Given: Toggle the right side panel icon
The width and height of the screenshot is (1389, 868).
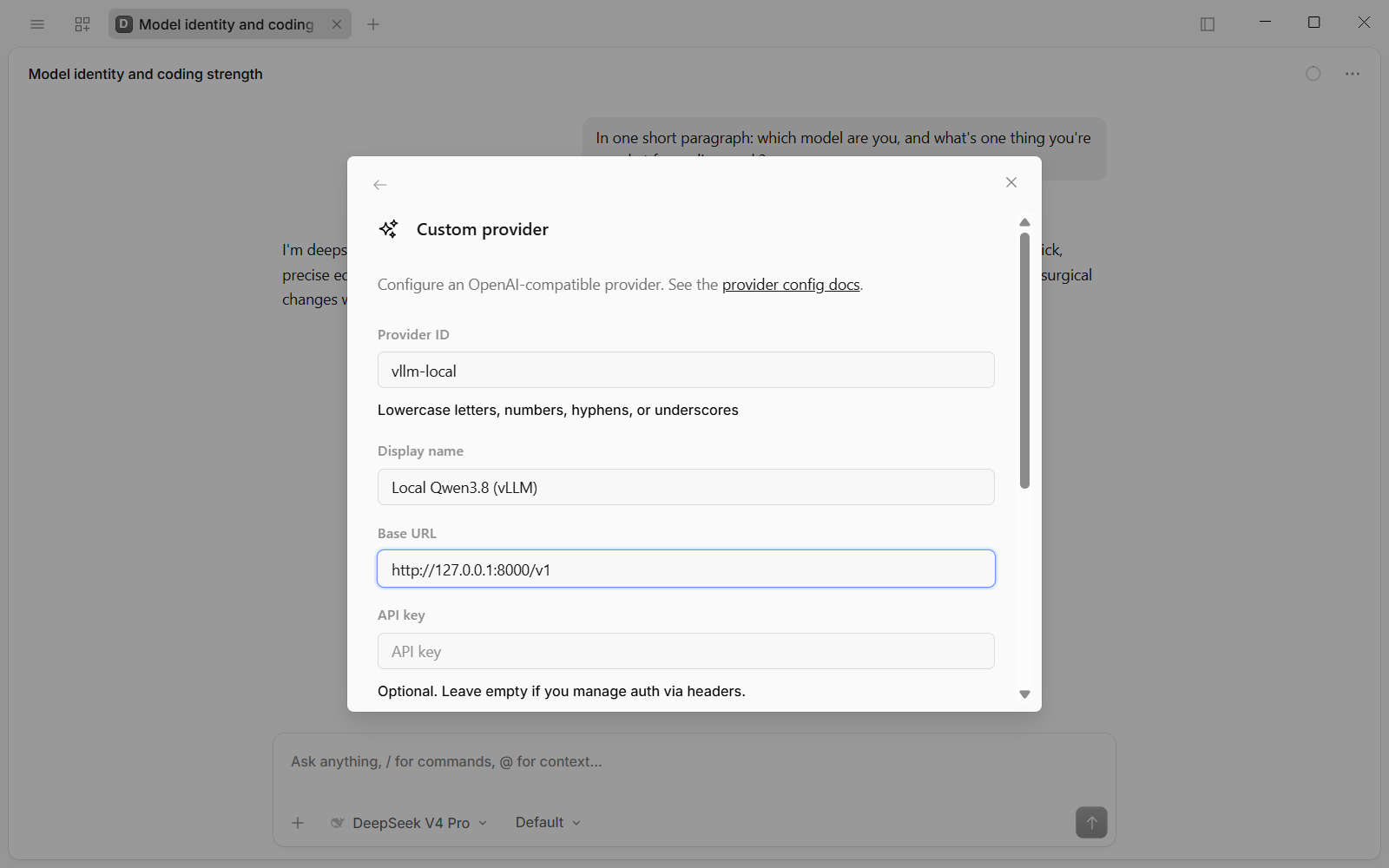Looking at the screenshot, I should pos(1208,24).
